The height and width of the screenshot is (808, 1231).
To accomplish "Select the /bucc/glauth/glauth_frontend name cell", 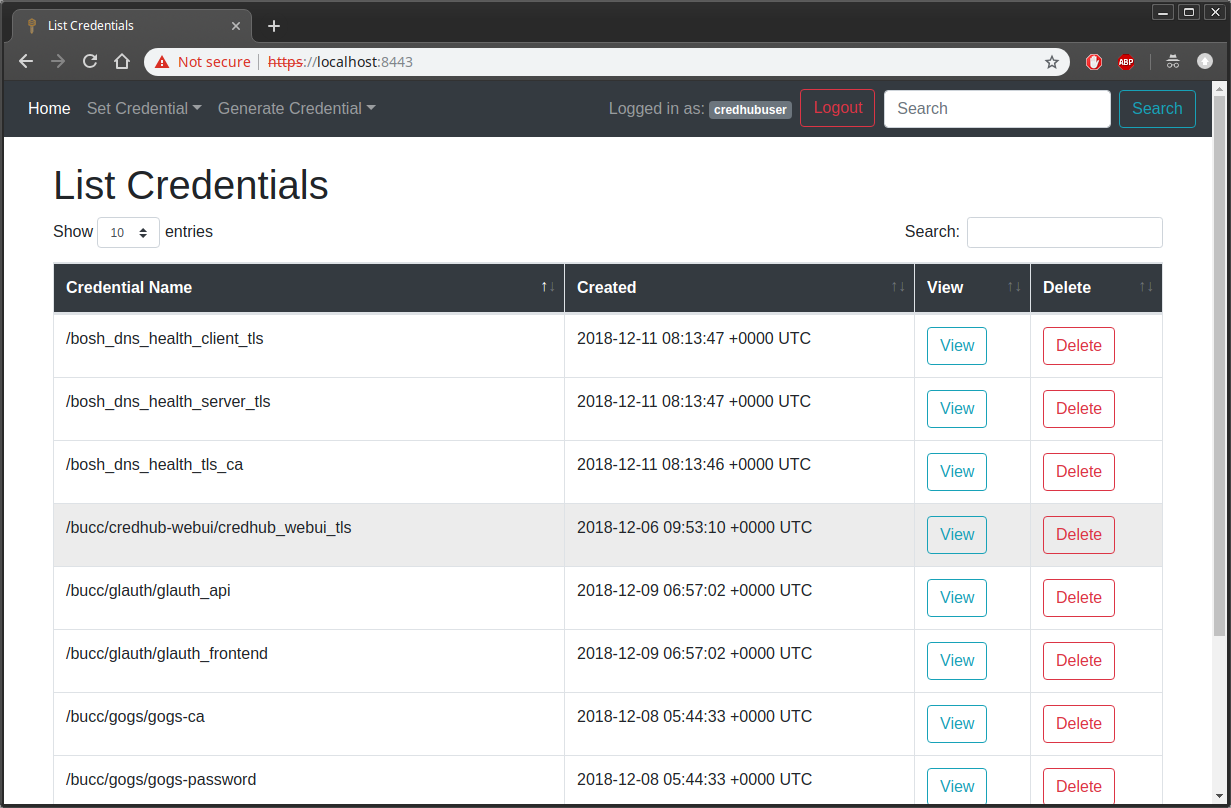I will (x=309, y=661).
